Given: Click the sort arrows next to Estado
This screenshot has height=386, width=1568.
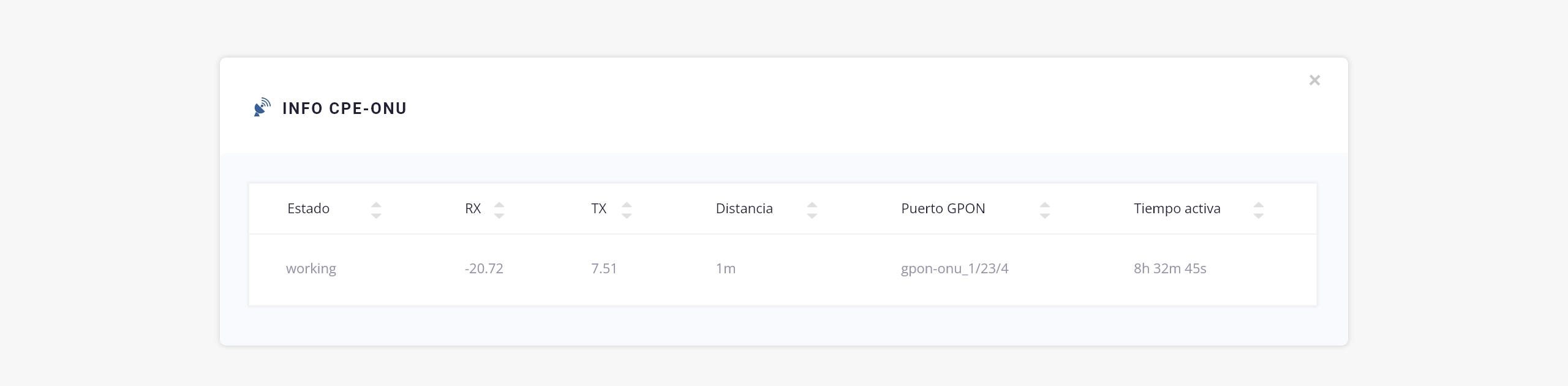Looking at the screenshot, I should [376, 210].
